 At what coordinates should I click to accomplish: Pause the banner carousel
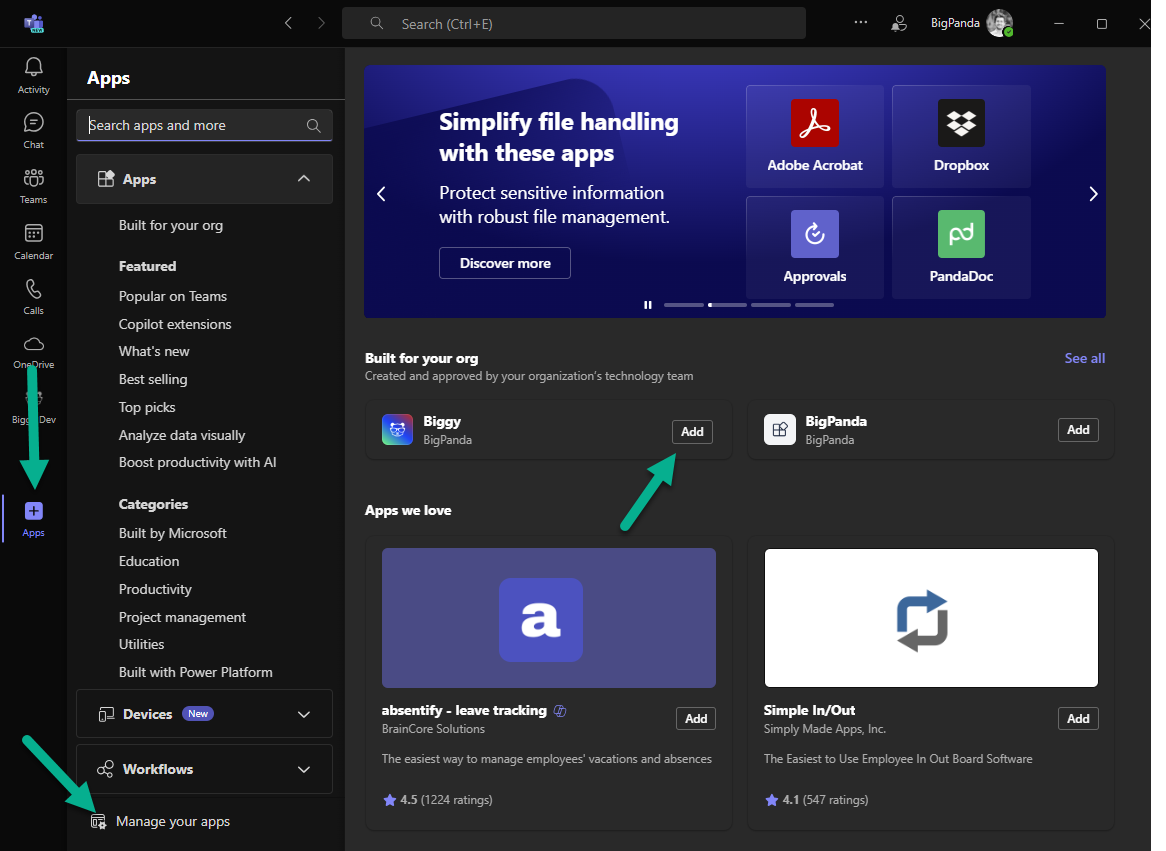[647, 305]
